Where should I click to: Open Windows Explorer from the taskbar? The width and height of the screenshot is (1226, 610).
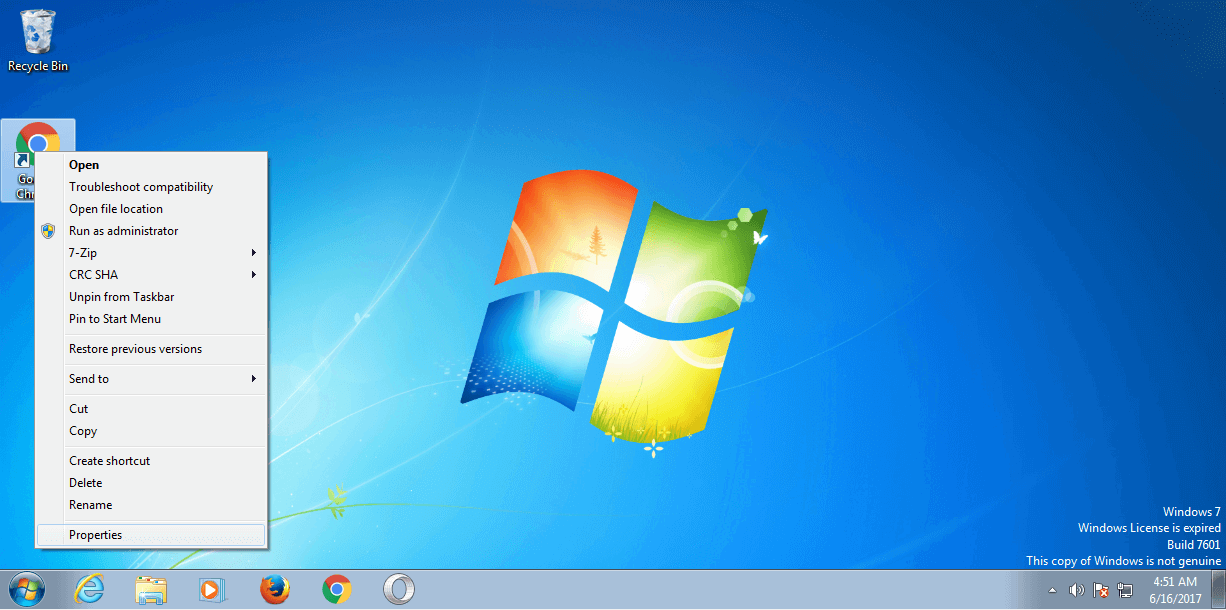(151, 590)
